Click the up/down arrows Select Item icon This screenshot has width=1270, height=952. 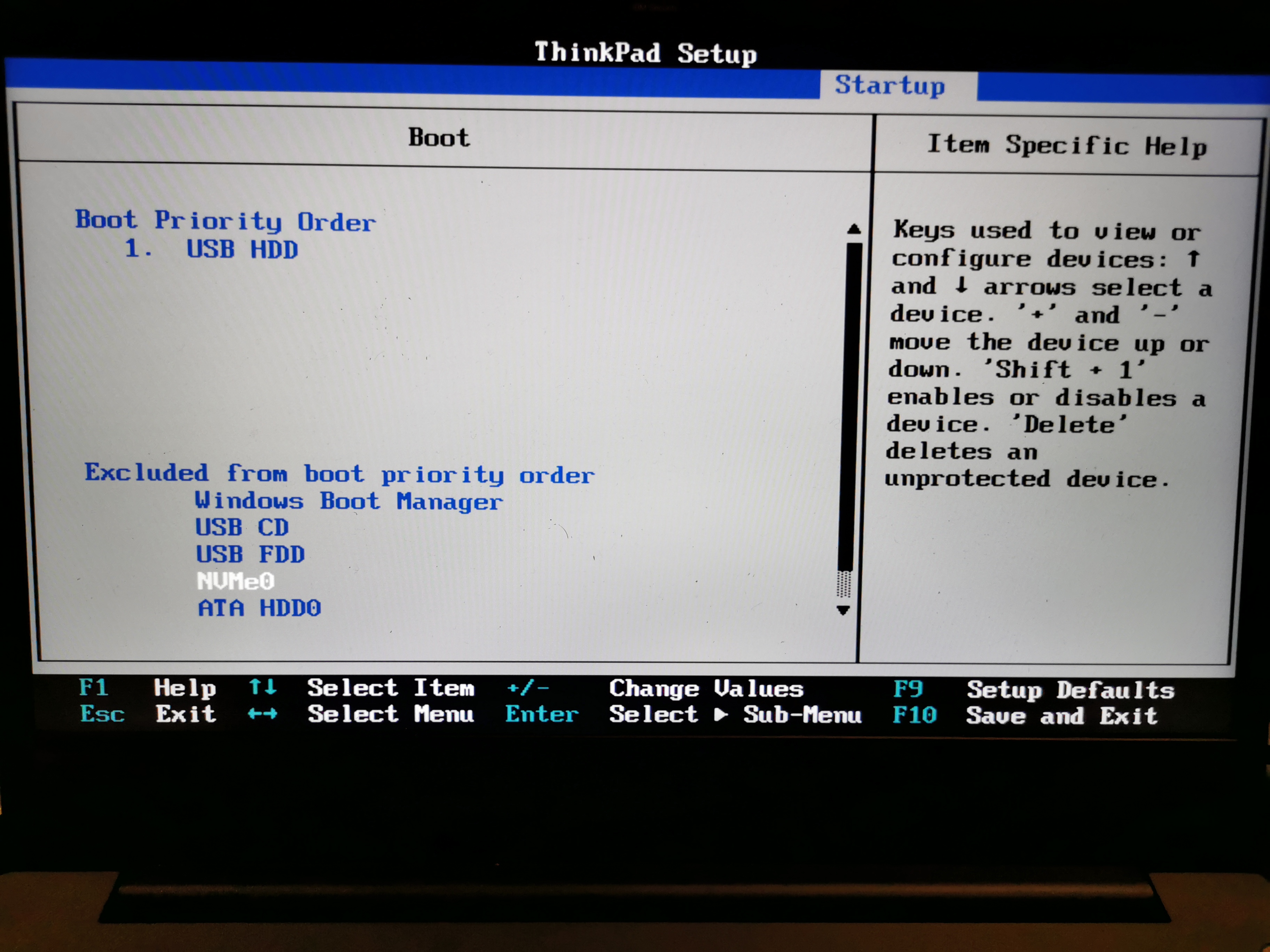[262, 687]
